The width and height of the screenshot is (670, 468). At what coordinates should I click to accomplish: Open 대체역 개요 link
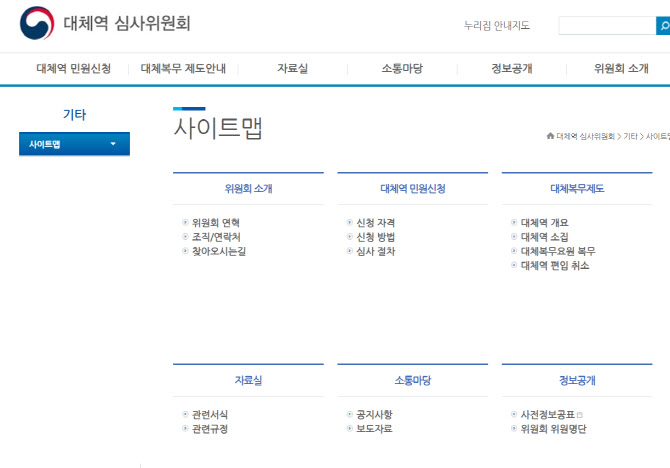[x=545, y=223]
